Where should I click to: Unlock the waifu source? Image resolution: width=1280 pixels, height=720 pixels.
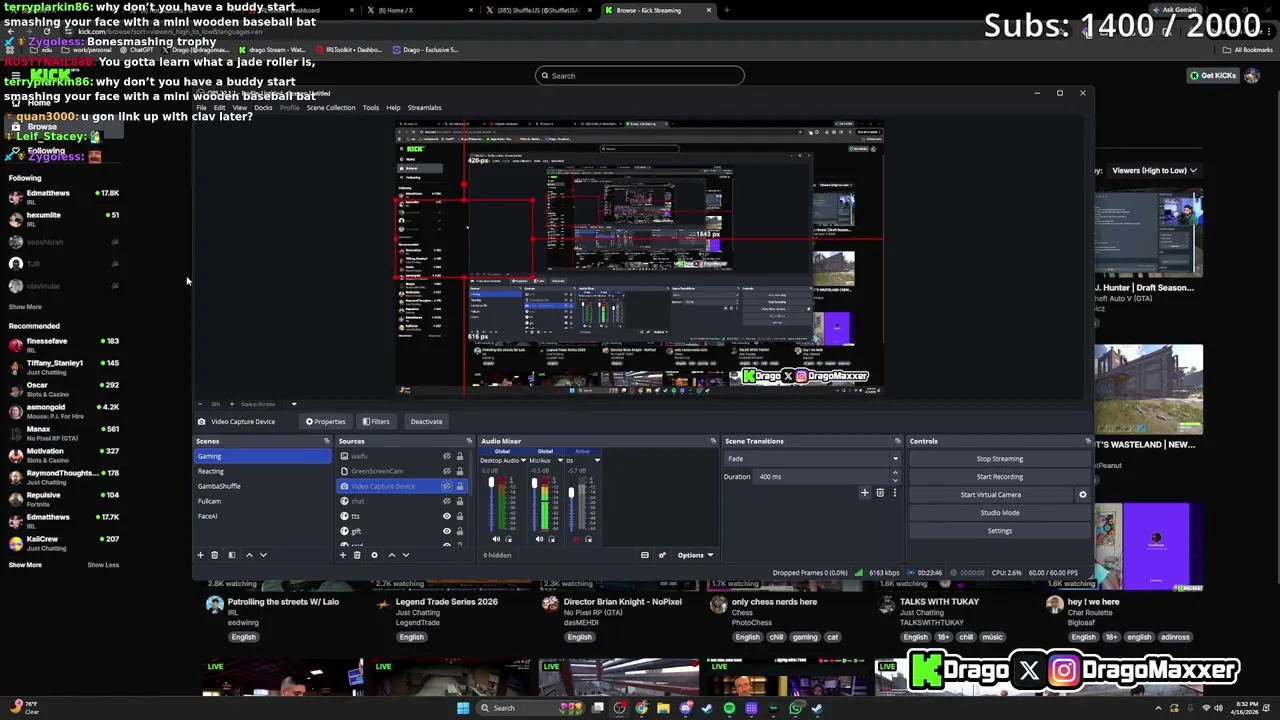pos(460,456)
